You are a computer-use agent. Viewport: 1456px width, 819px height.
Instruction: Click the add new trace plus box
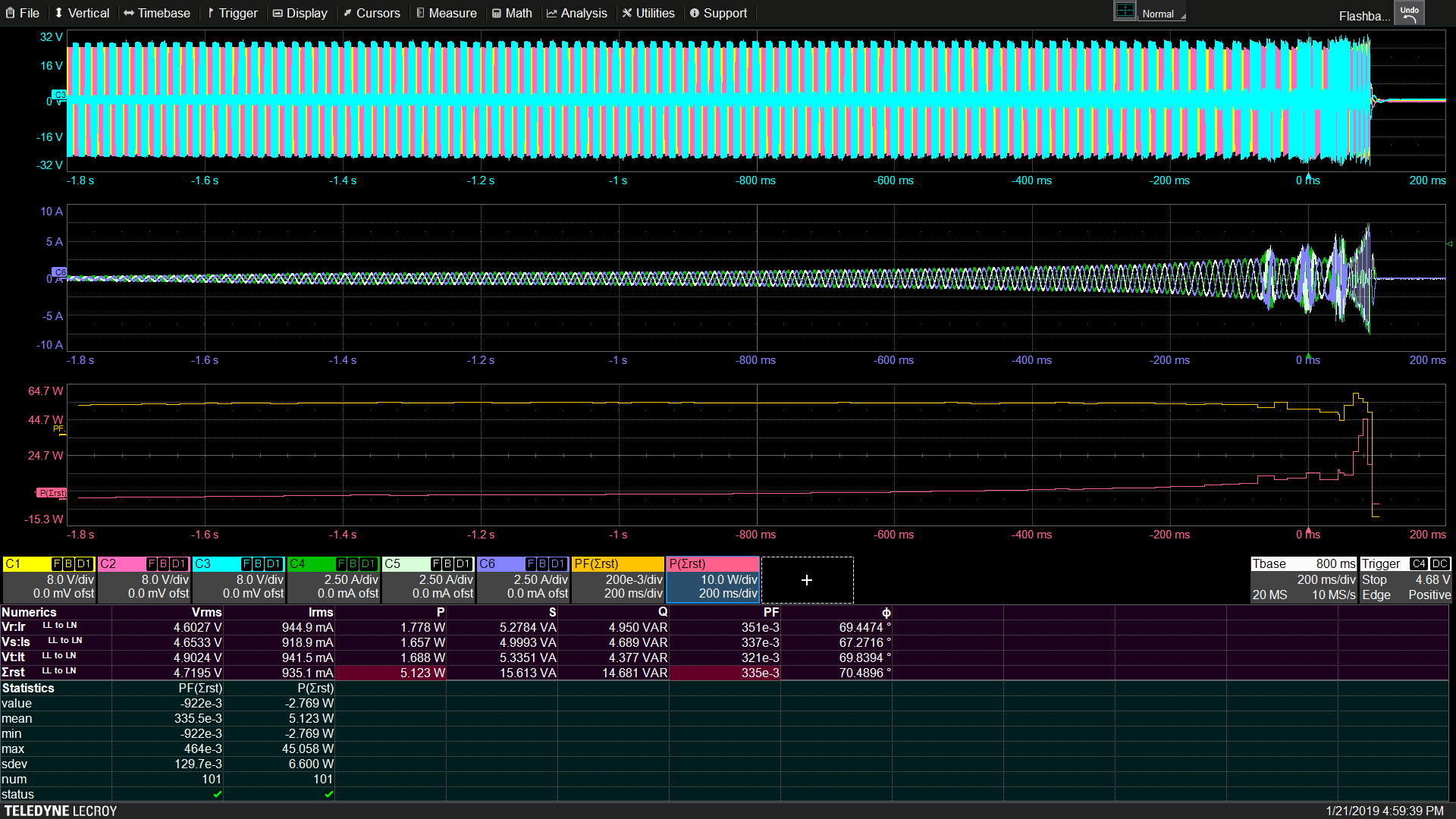click(807, 580)
